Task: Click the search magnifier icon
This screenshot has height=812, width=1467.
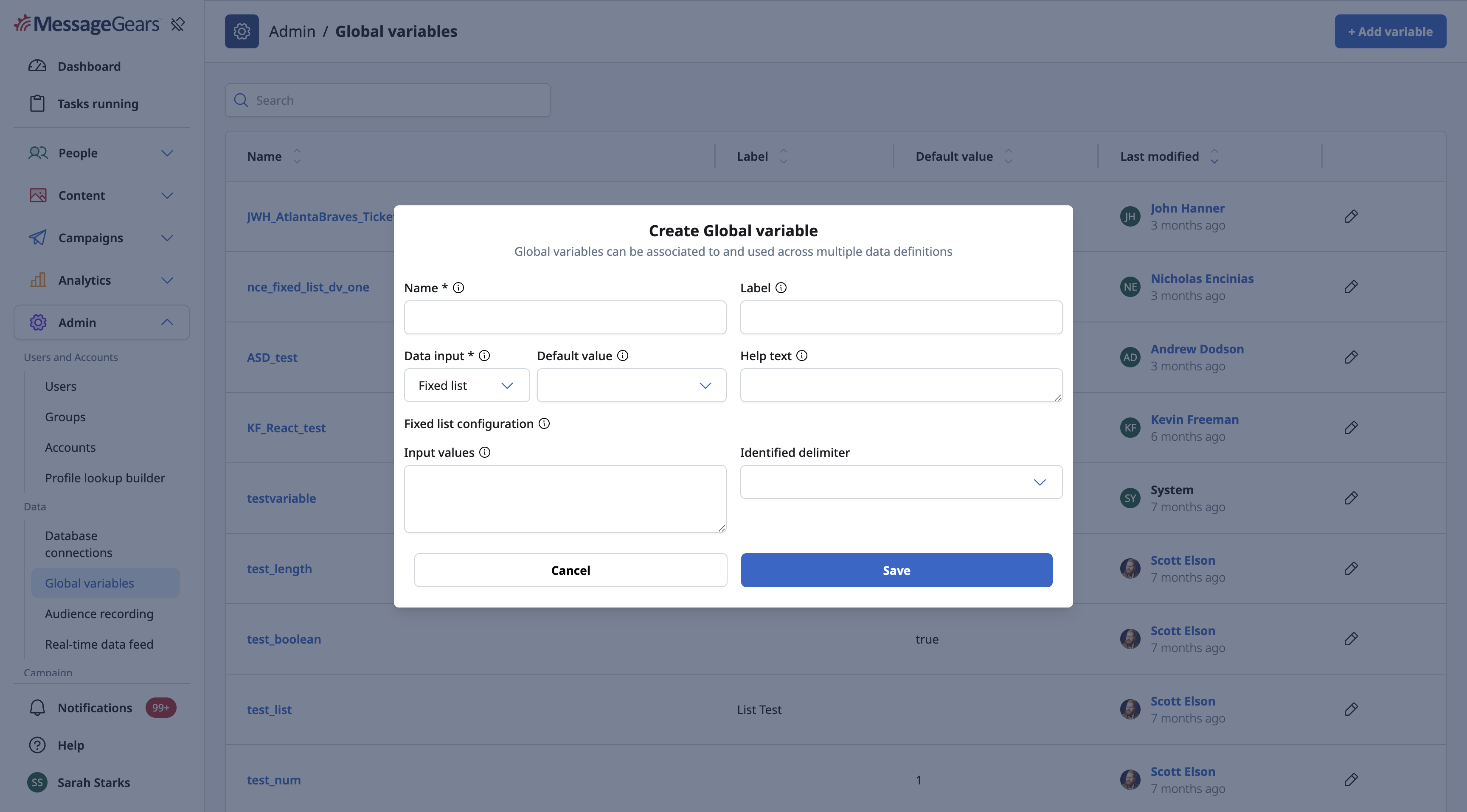Action: tap(241, 100)
